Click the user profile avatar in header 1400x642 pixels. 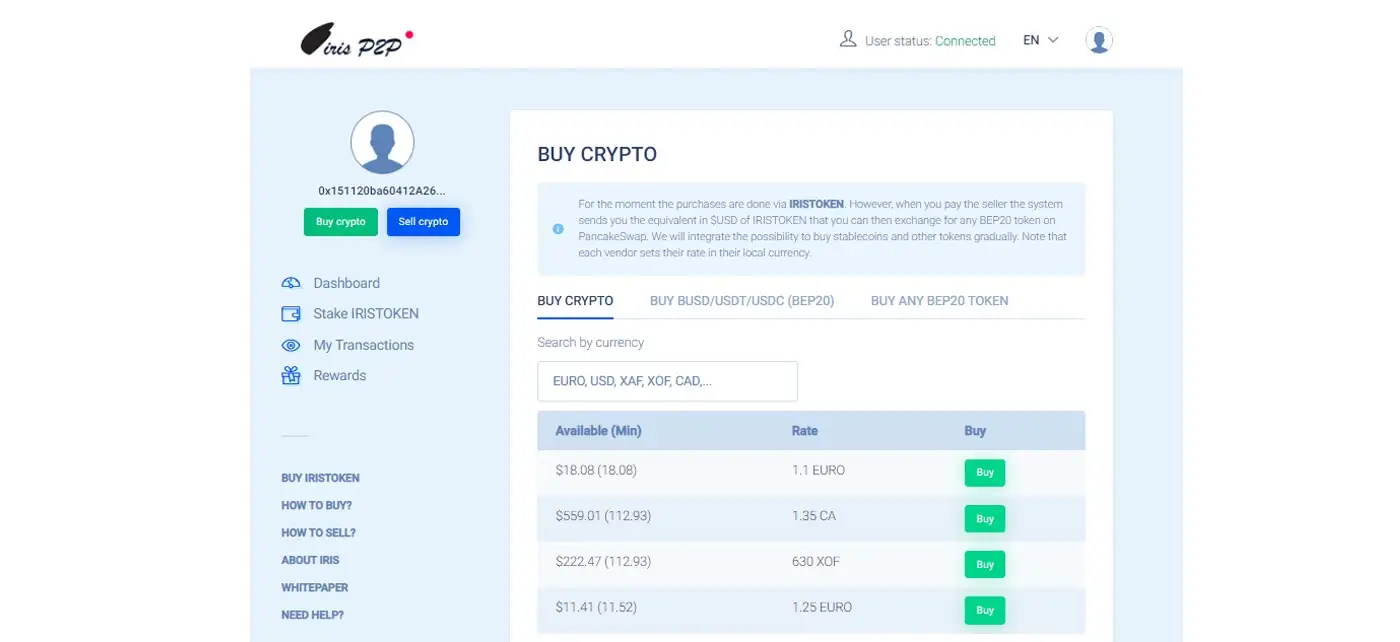point(1099,41)
